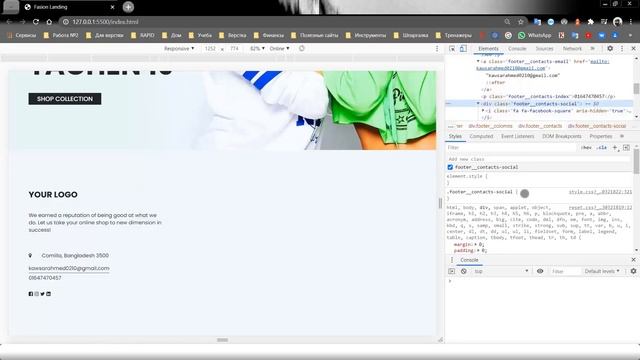Toggle the console sidebar icon

[451, 271]
